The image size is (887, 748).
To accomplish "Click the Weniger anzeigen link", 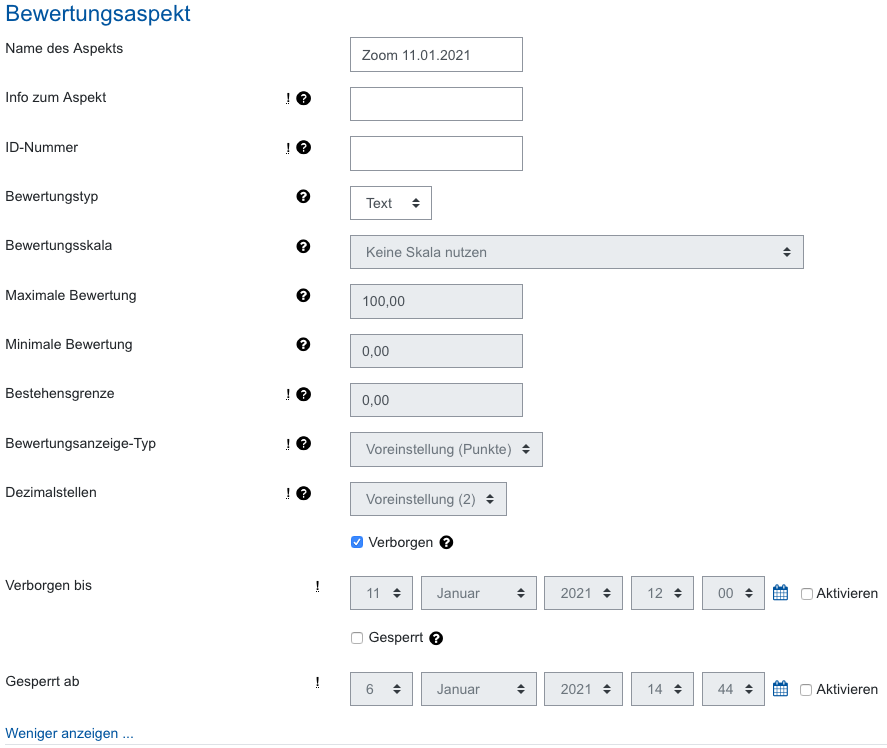I will 69,732.
